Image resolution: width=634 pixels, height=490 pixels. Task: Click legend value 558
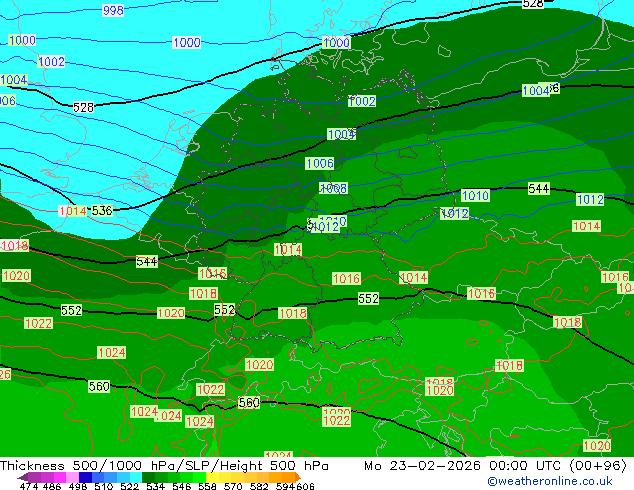point(205,486)
